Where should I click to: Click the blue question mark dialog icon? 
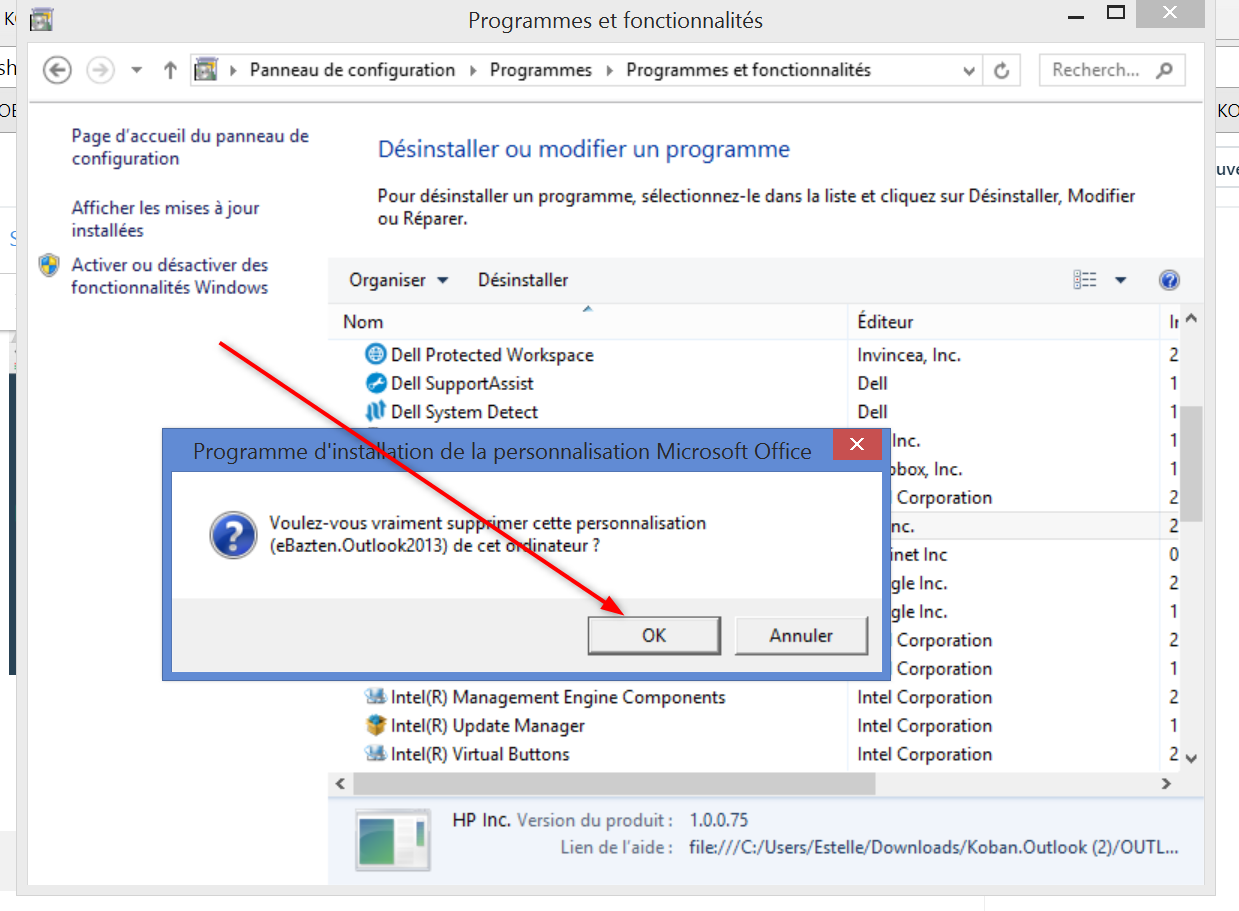(232, 535)
